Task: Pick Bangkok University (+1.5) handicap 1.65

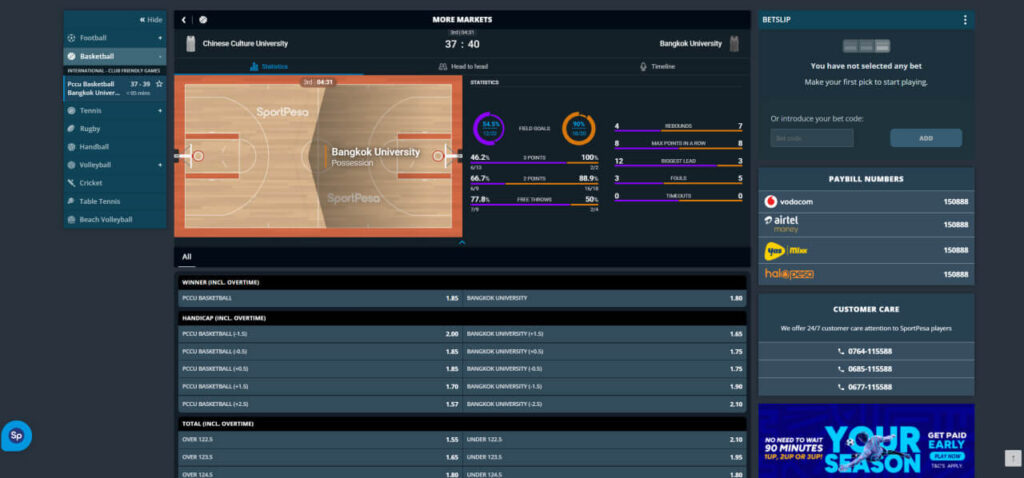Action: point(605,334)
